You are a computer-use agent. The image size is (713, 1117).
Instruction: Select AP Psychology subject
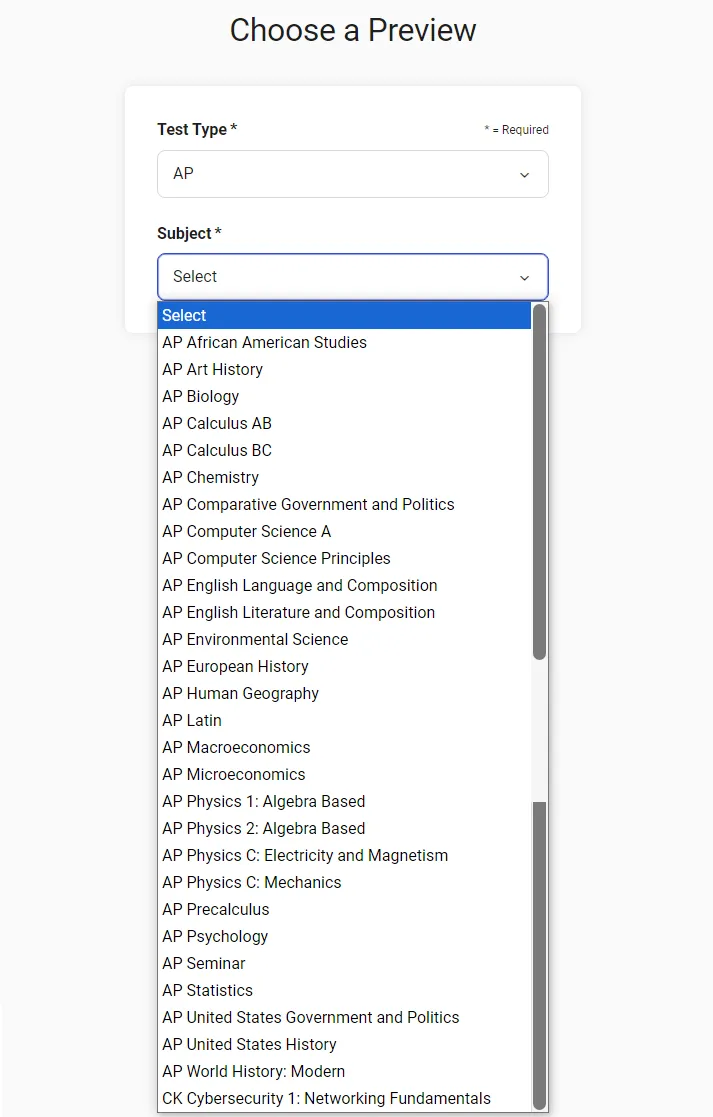(216, 936)
